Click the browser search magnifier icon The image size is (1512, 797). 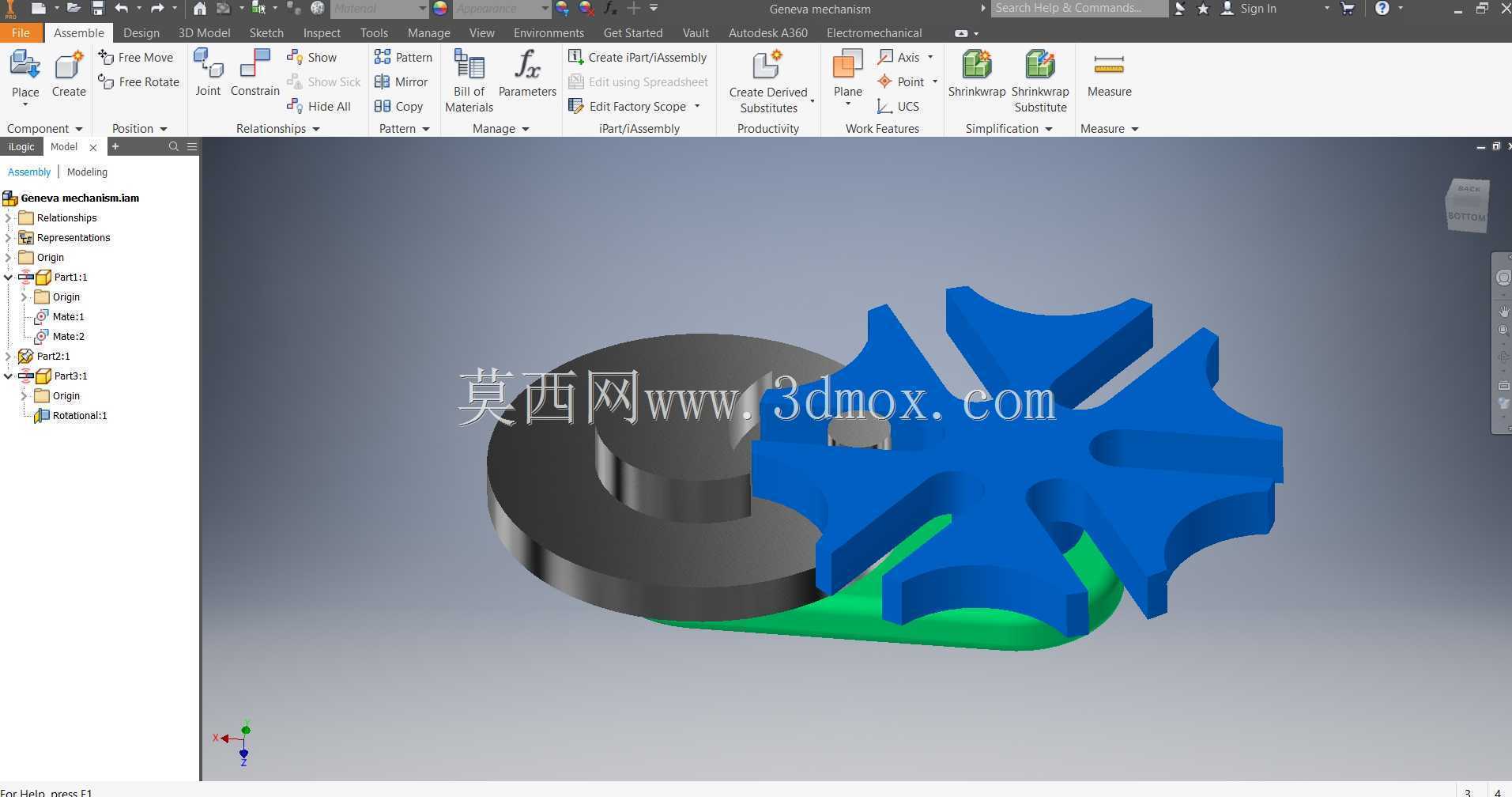point(174,146)
